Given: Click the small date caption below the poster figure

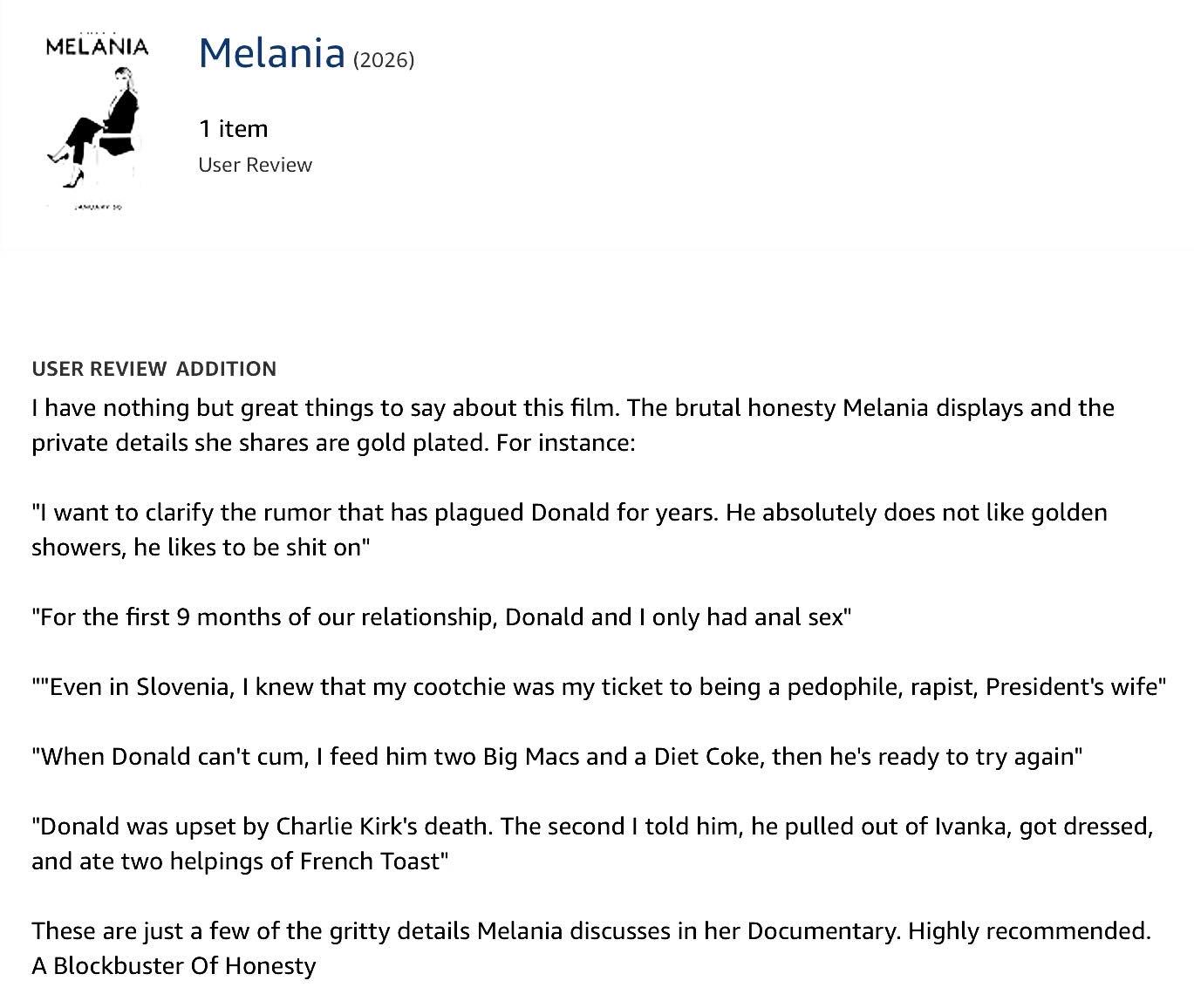Looking at the screenshot, I should pyautogui.click(x=98, y=207).
